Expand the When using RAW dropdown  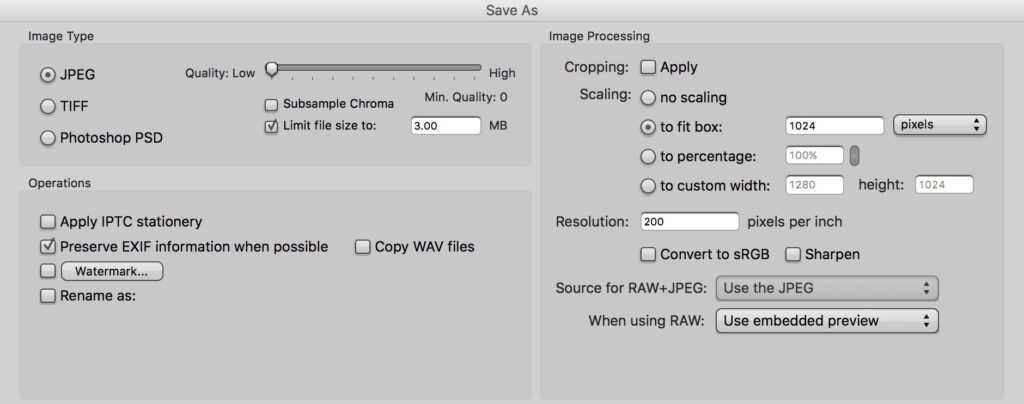point(827,321)
